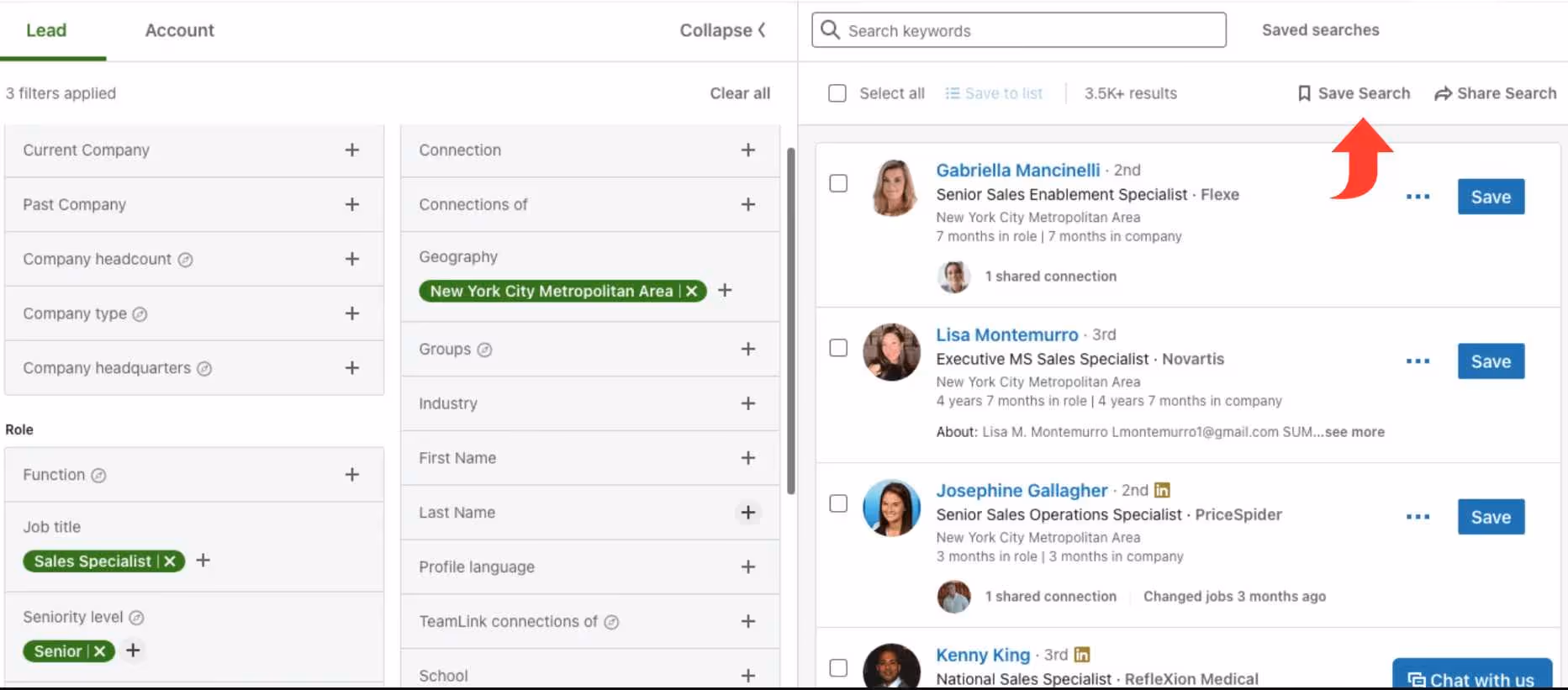
Task: View Josephine Gallagher's 1 shared connection
Action: [x=1050, y=597]
